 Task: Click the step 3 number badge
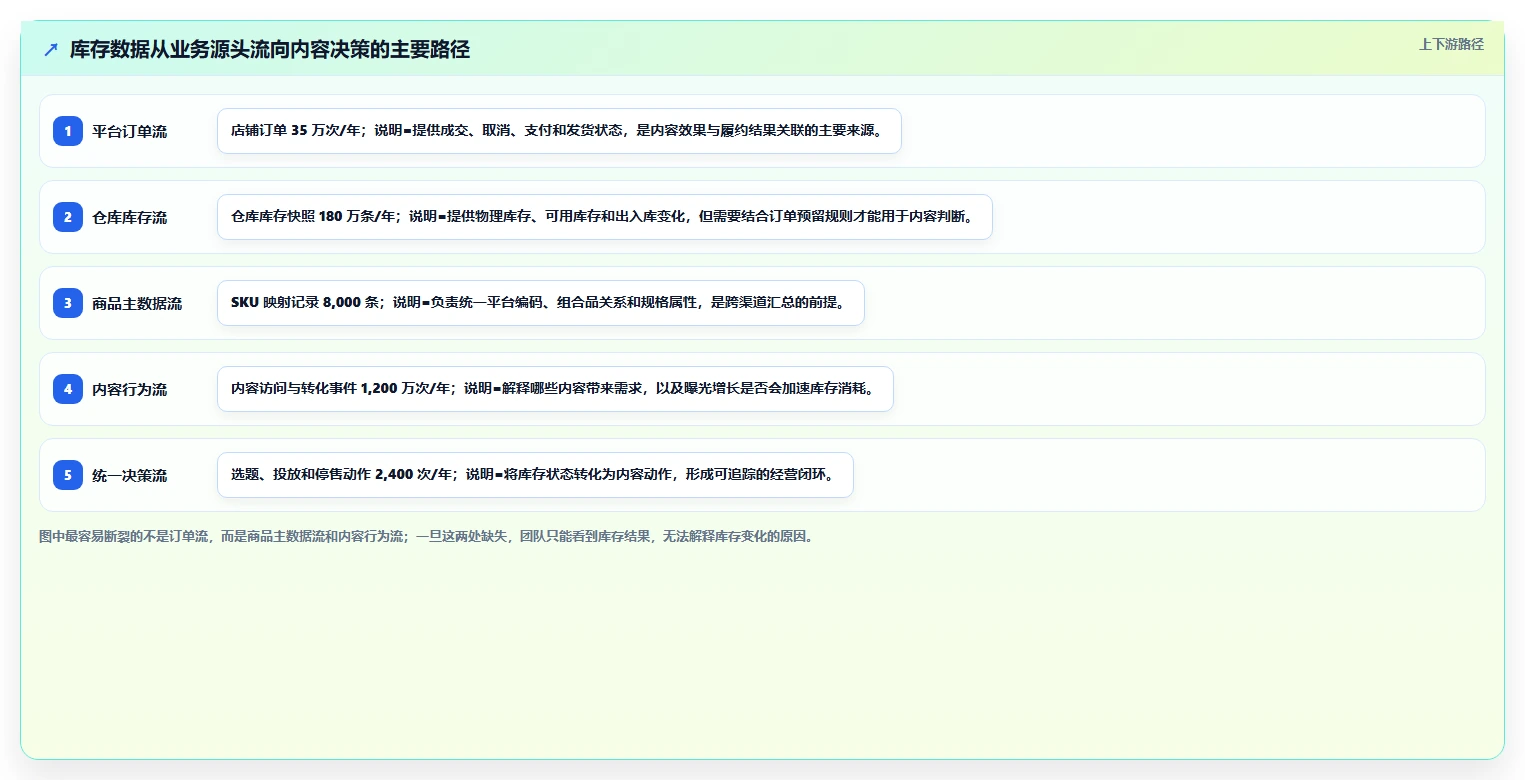[68, 303]
